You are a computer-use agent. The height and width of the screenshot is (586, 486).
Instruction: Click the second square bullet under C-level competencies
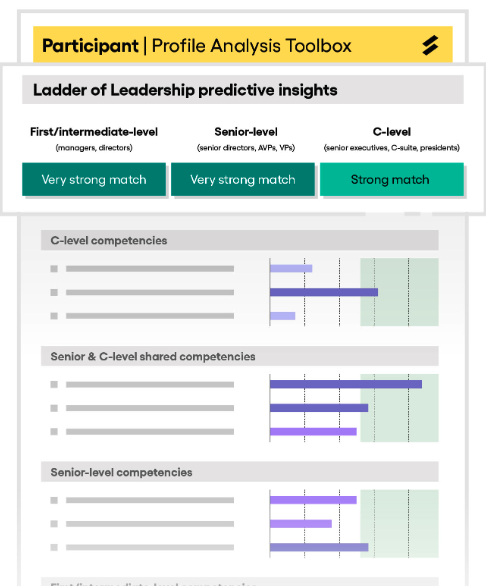click(x=54, y=292)
